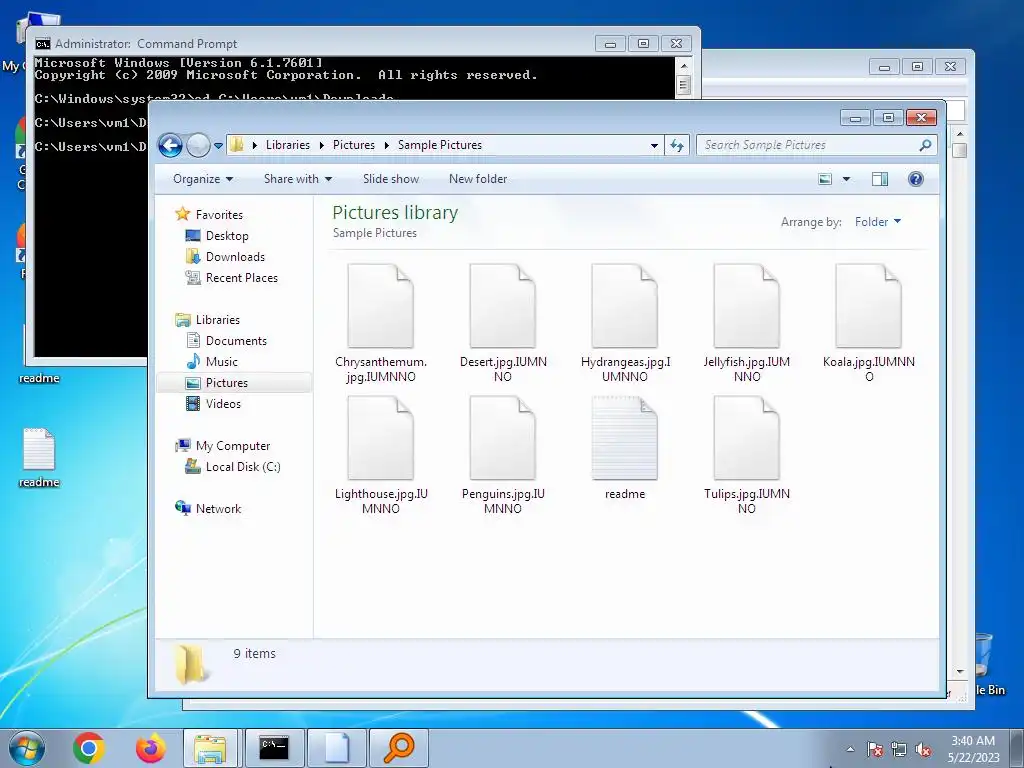Start the Slide show
Screen dimensions: 1024x768
391,179
